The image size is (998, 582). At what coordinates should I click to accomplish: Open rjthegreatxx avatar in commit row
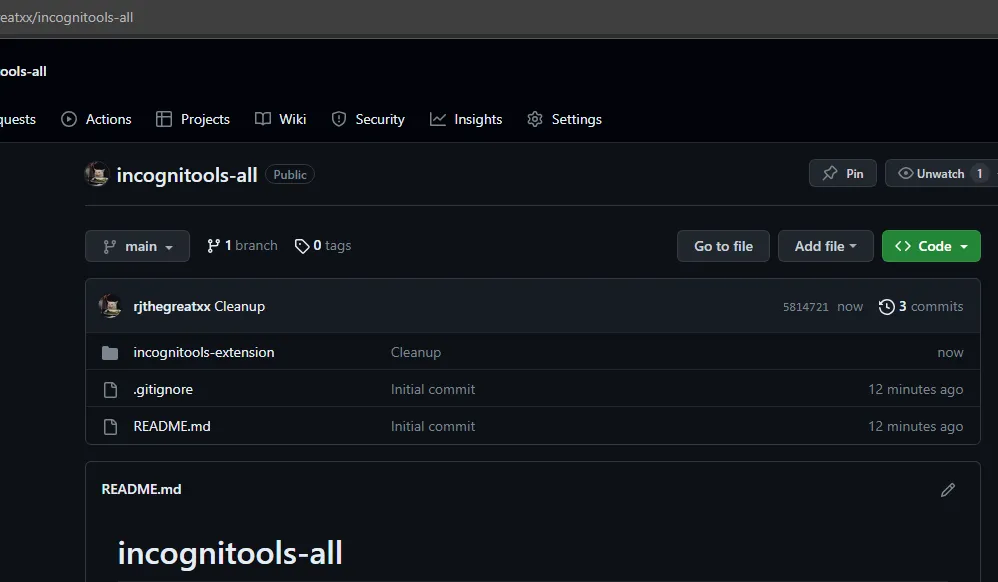click(x=109, y=306)
